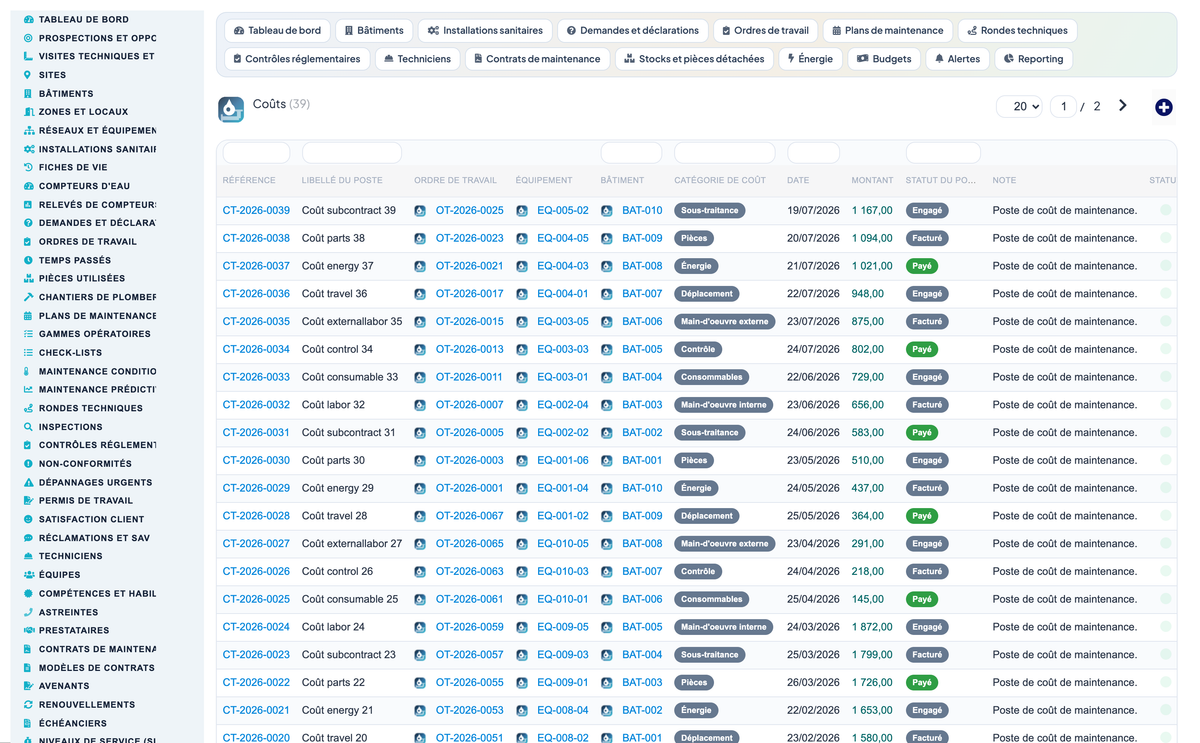
Task: Click building icon beside BAT-006 in CT-2026-0025 row
Action: pos(607,599)
